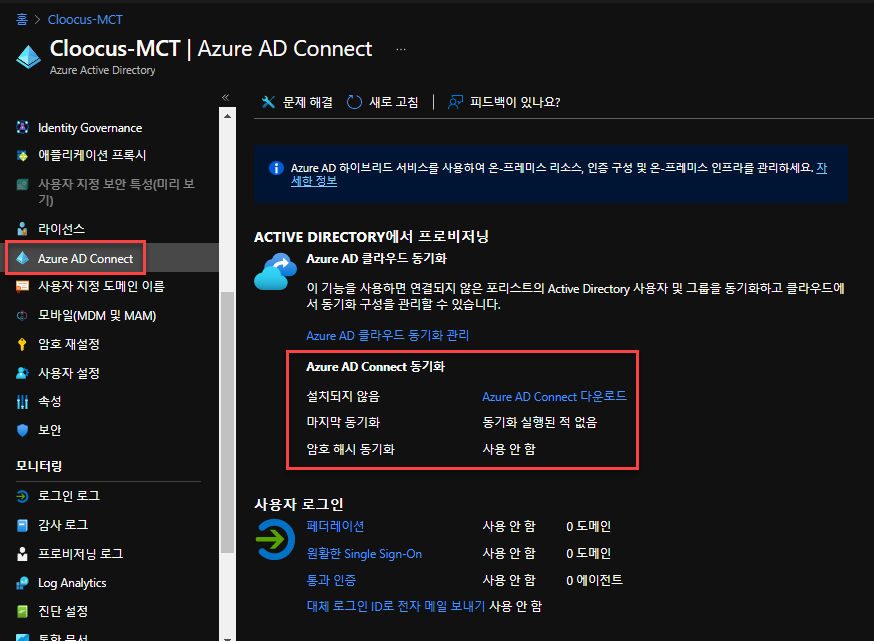Click the Azure AD cloud sync icon
Viewport: 874px width, 641px height.
pyautogui.click(x=275, y=272)
